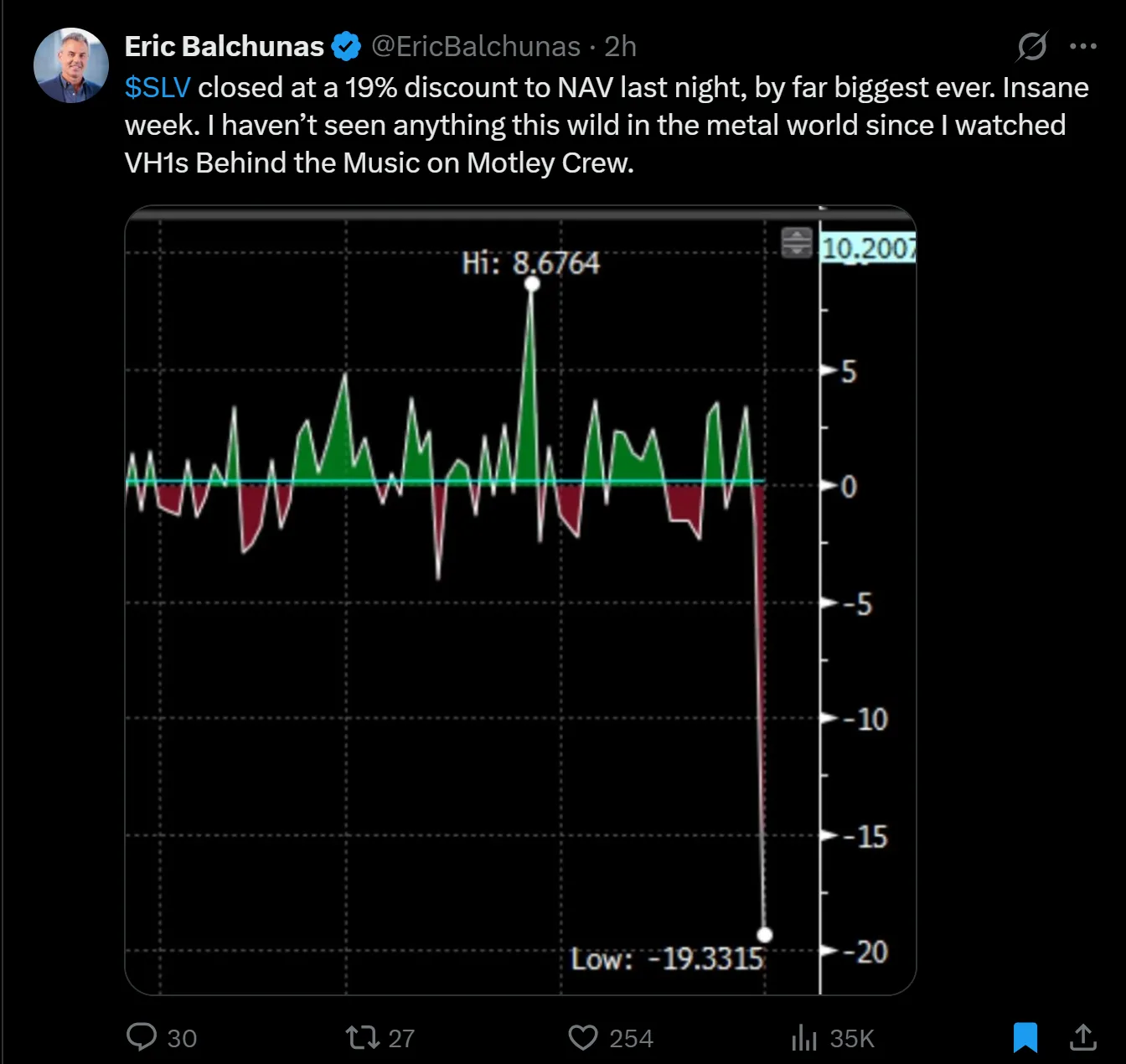
Task: Open the repost arrows menu
Action: point(363,1038)
